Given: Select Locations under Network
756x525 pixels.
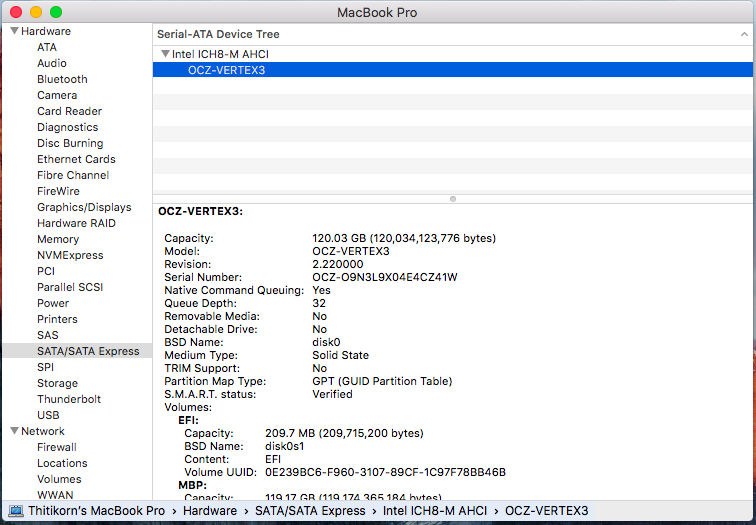Looking at the screenshot, I should 62,463.
